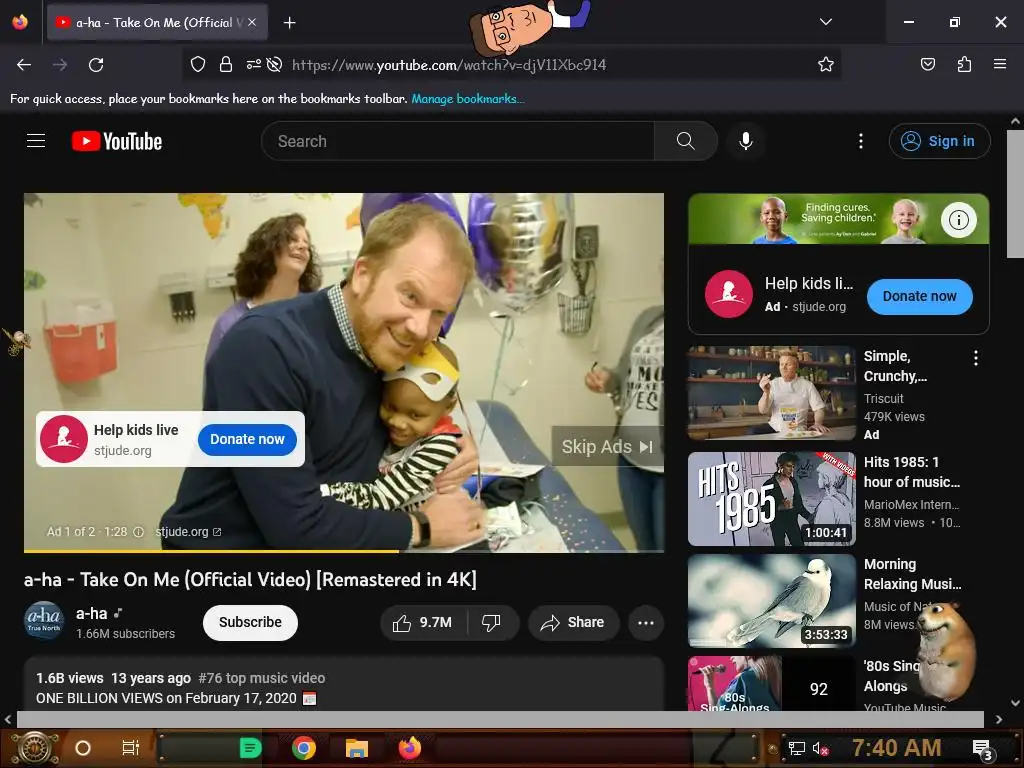This screenshot has height=768, width=1024.
Task: Click the vertical page scrollbar thumb
Action: [1015, 193]
